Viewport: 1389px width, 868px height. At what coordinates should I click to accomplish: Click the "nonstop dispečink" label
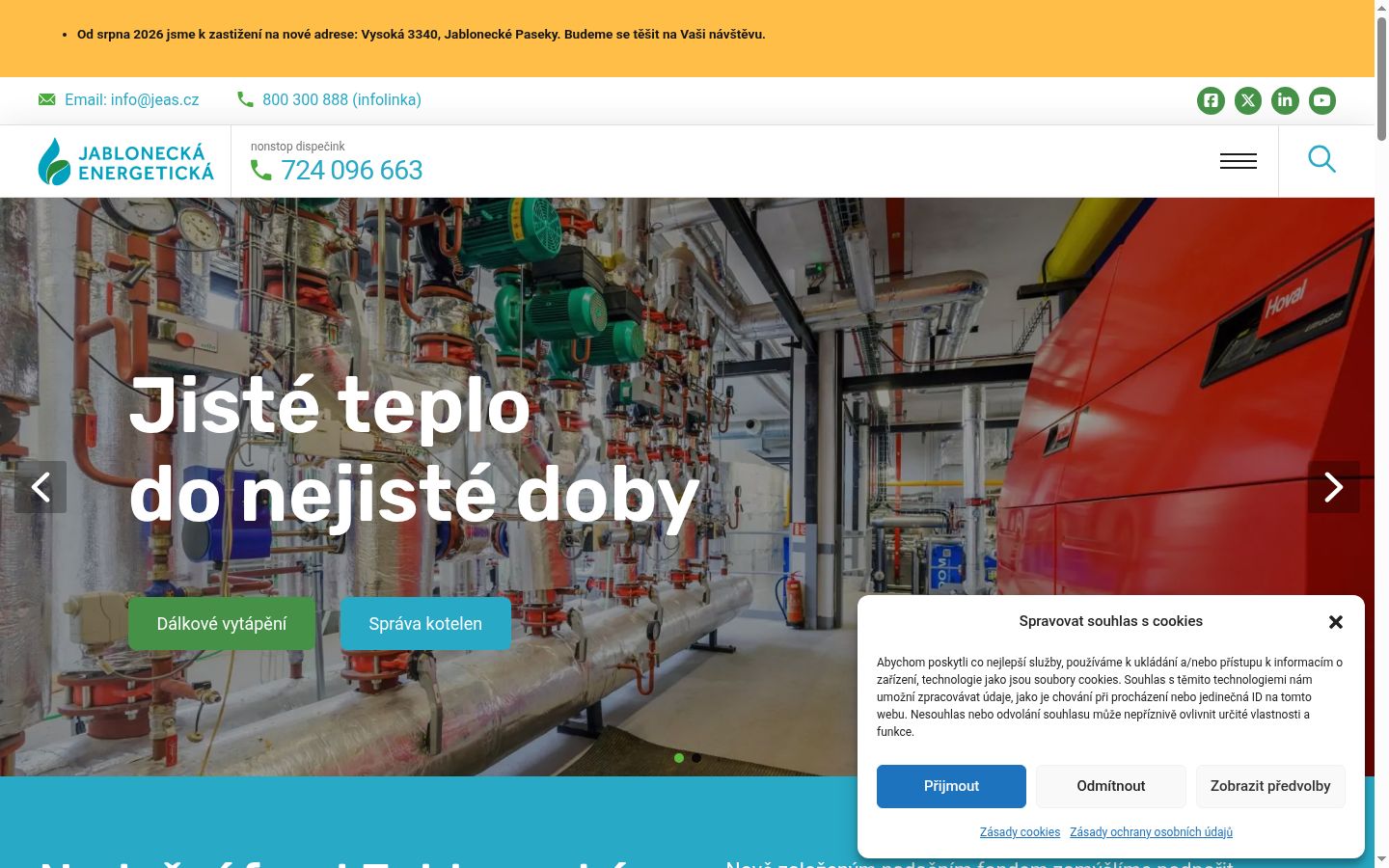point(297,147)
